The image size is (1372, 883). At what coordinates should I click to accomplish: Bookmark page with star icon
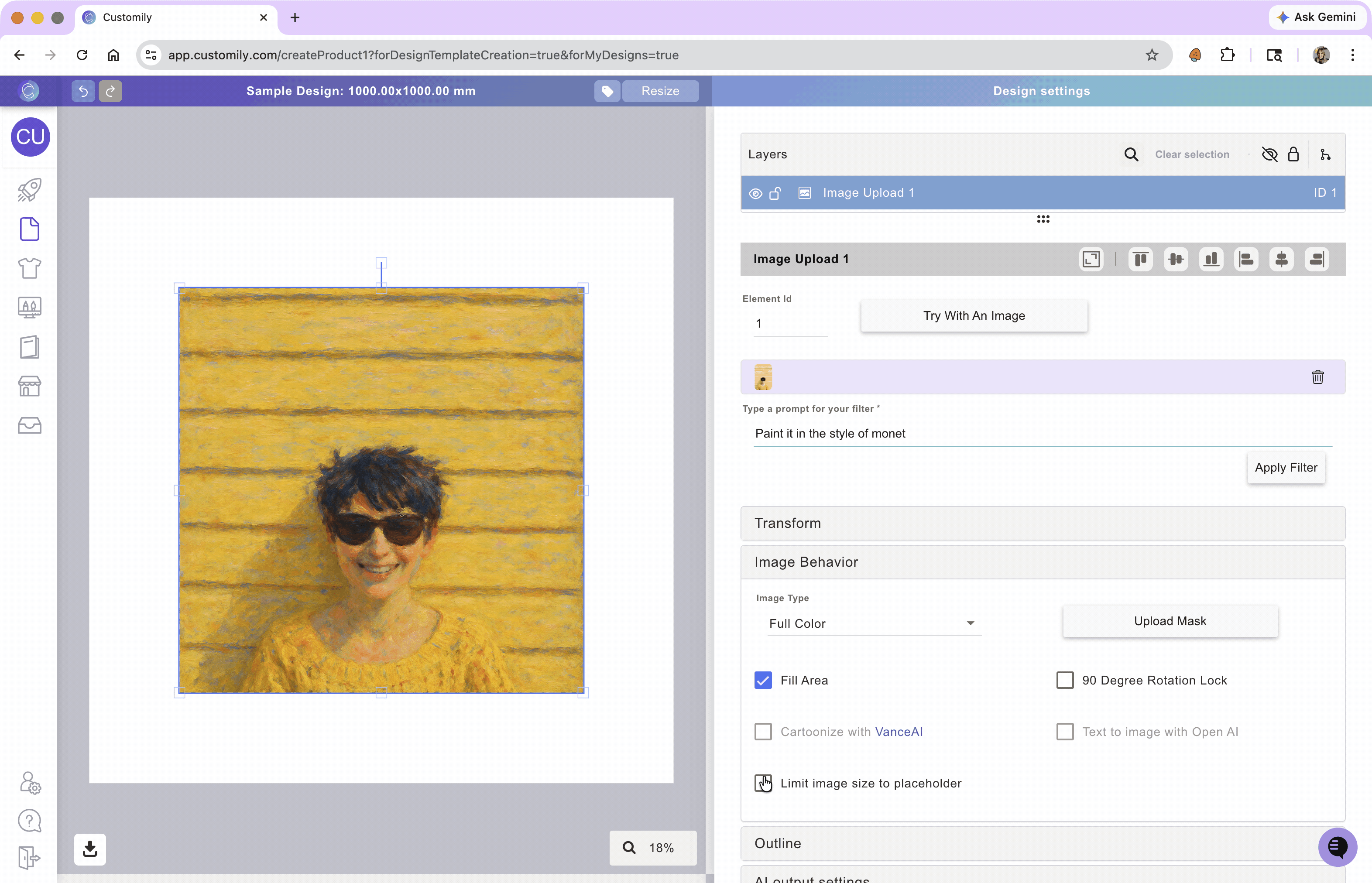(x=1151, y=55)
